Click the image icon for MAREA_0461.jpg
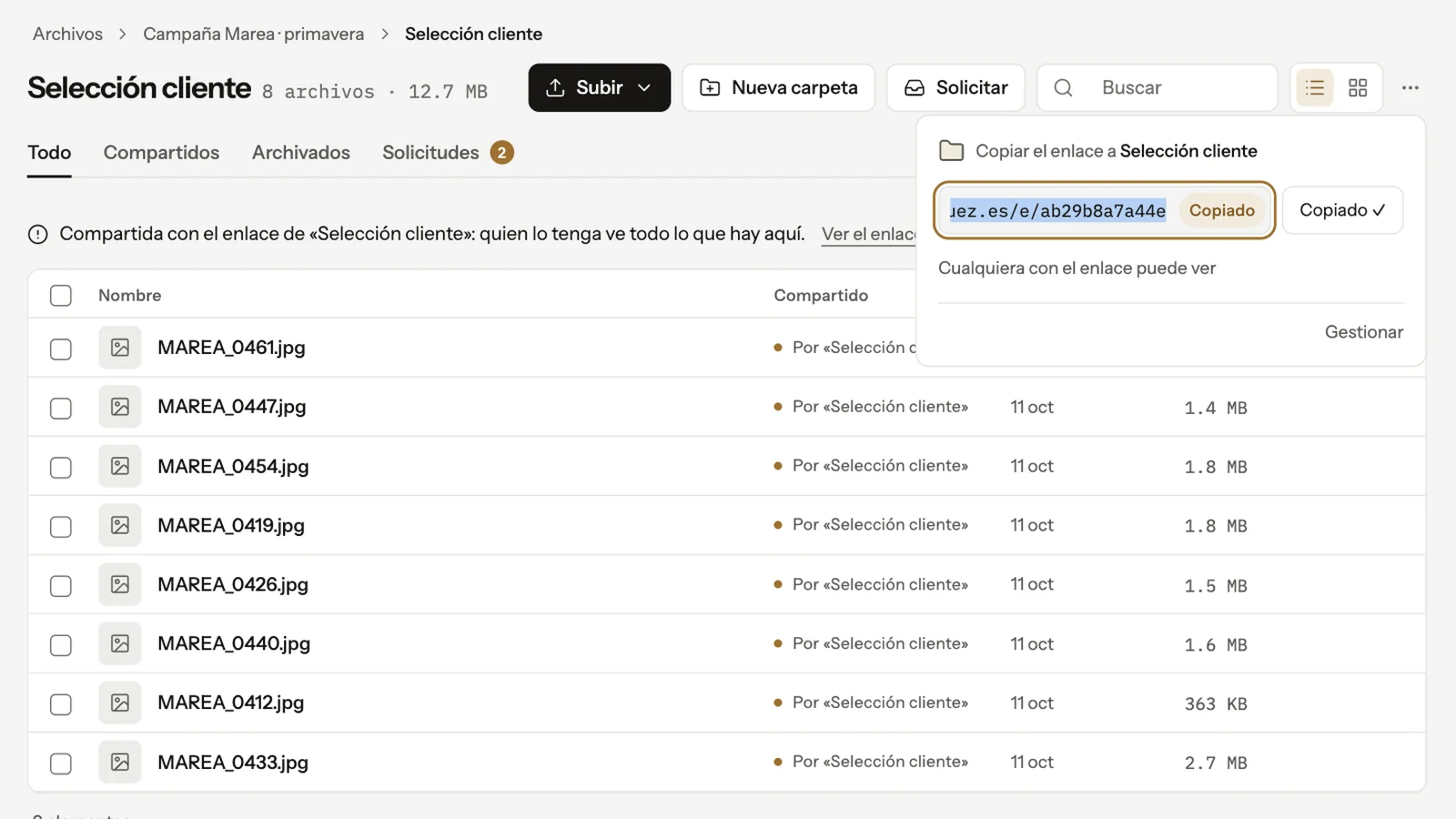The image size is (1456, 819). coord(120,348)
